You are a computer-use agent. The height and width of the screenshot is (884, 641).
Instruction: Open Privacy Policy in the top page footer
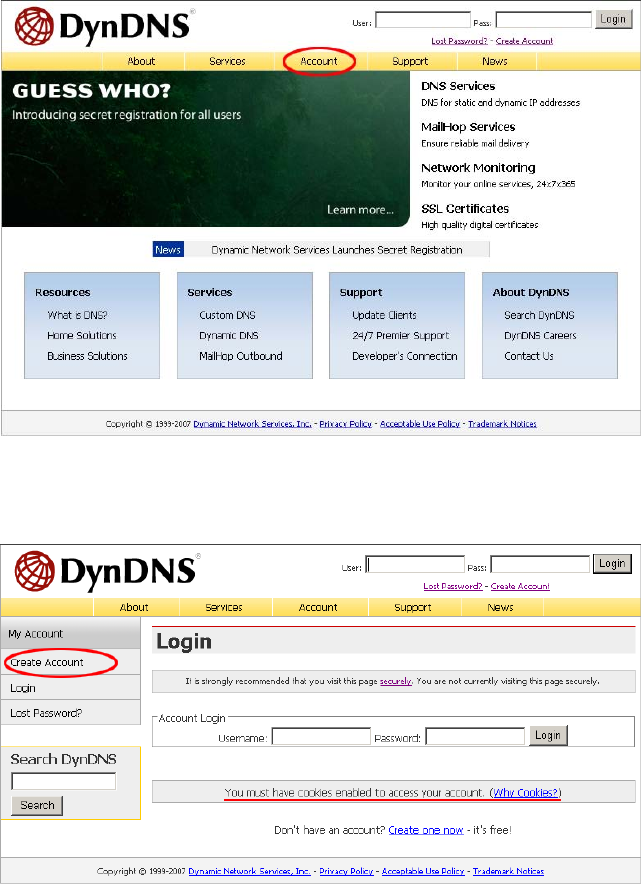point(346,424)
